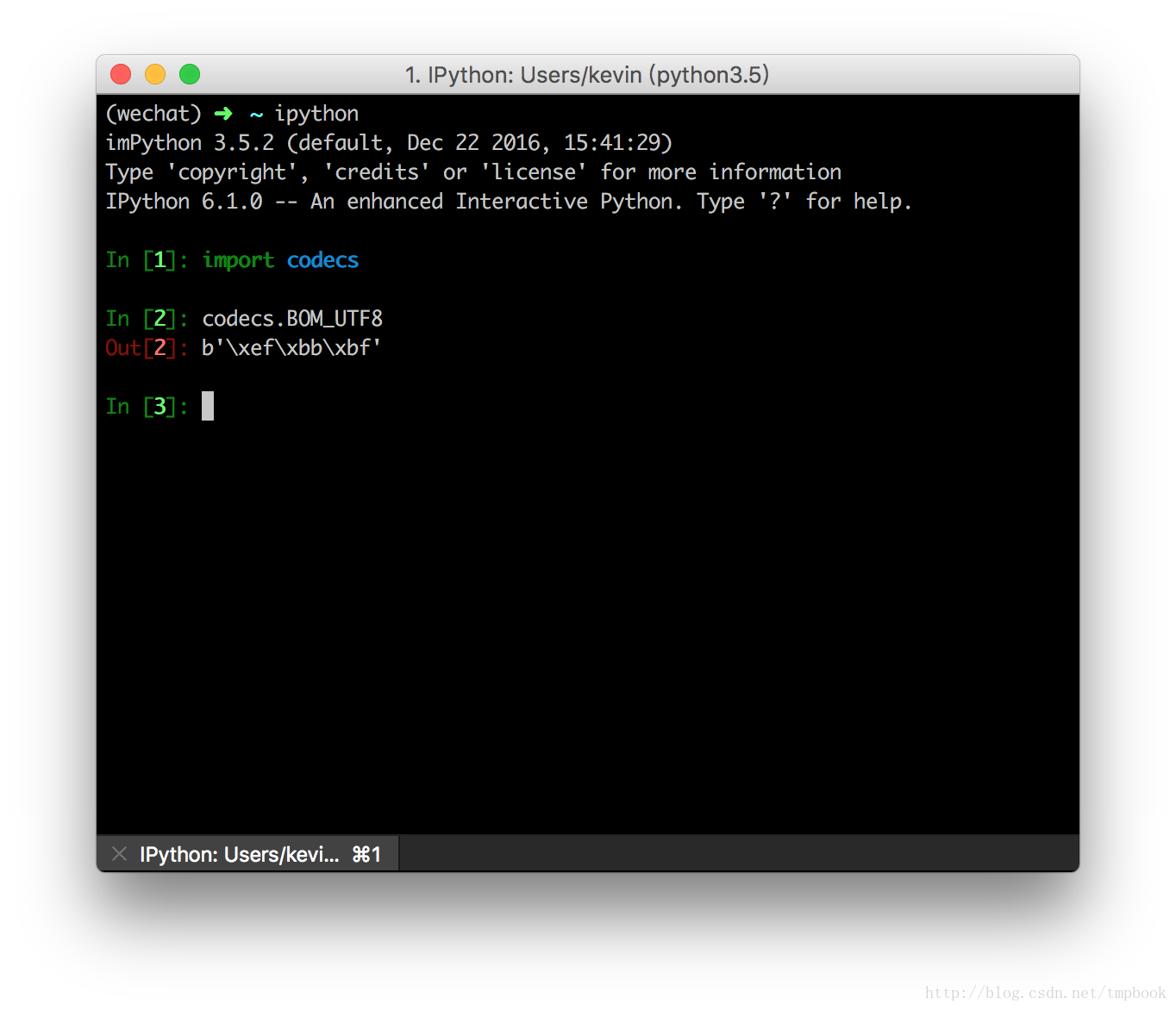
Task: Click the 'codecs.BOM_UTF8' input text
Action: [292, 319]
